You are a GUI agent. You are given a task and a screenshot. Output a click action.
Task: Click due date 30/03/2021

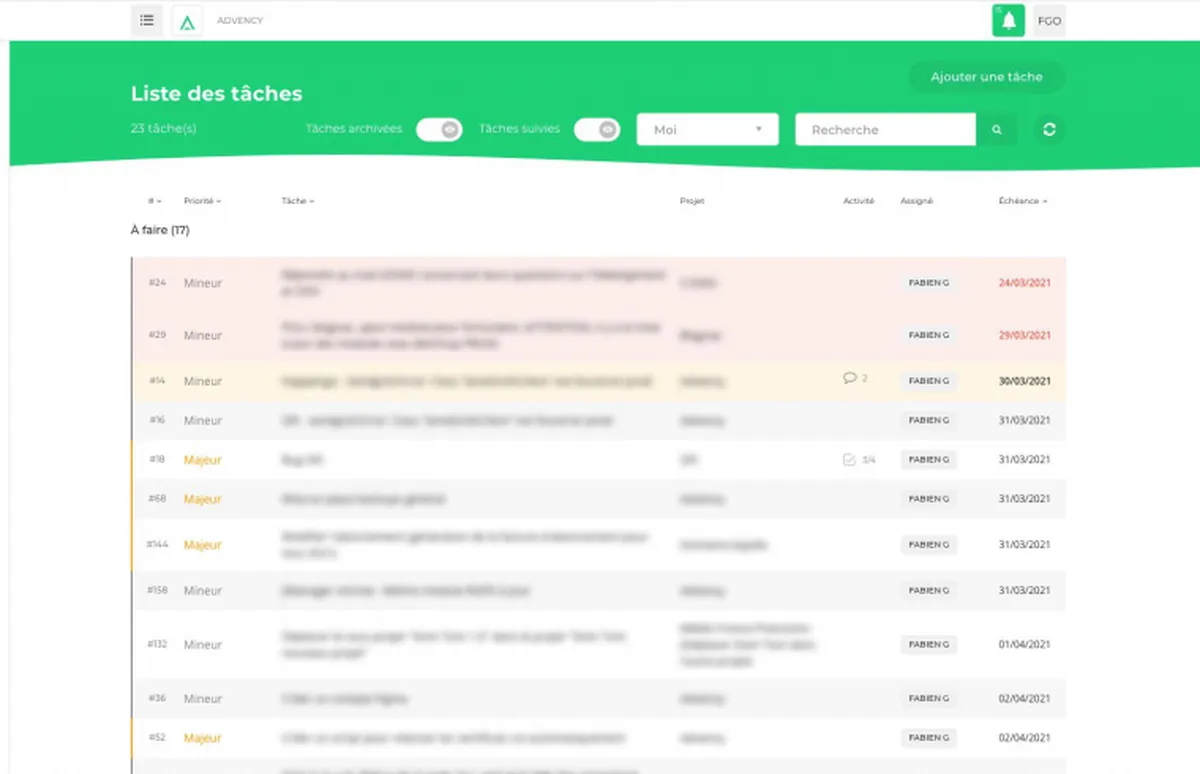pos(1024,381)
